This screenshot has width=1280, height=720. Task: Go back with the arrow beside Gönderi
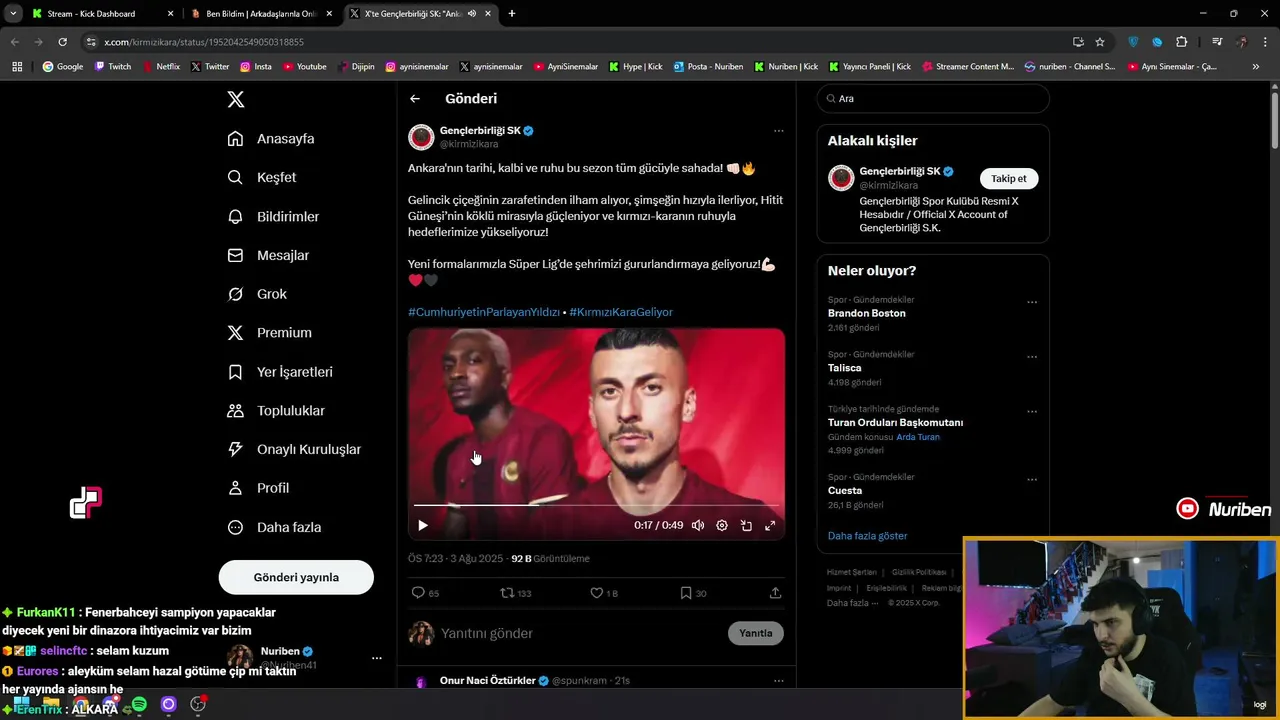[415, 98]
